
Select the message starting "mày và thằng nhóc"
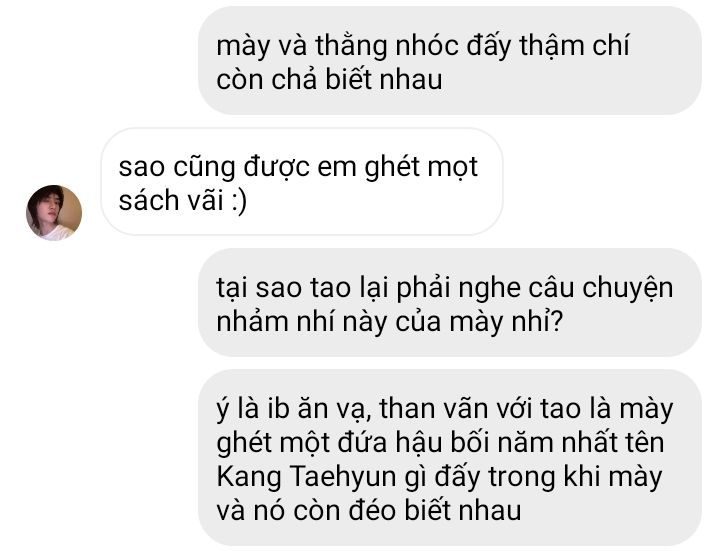(450, 60)
